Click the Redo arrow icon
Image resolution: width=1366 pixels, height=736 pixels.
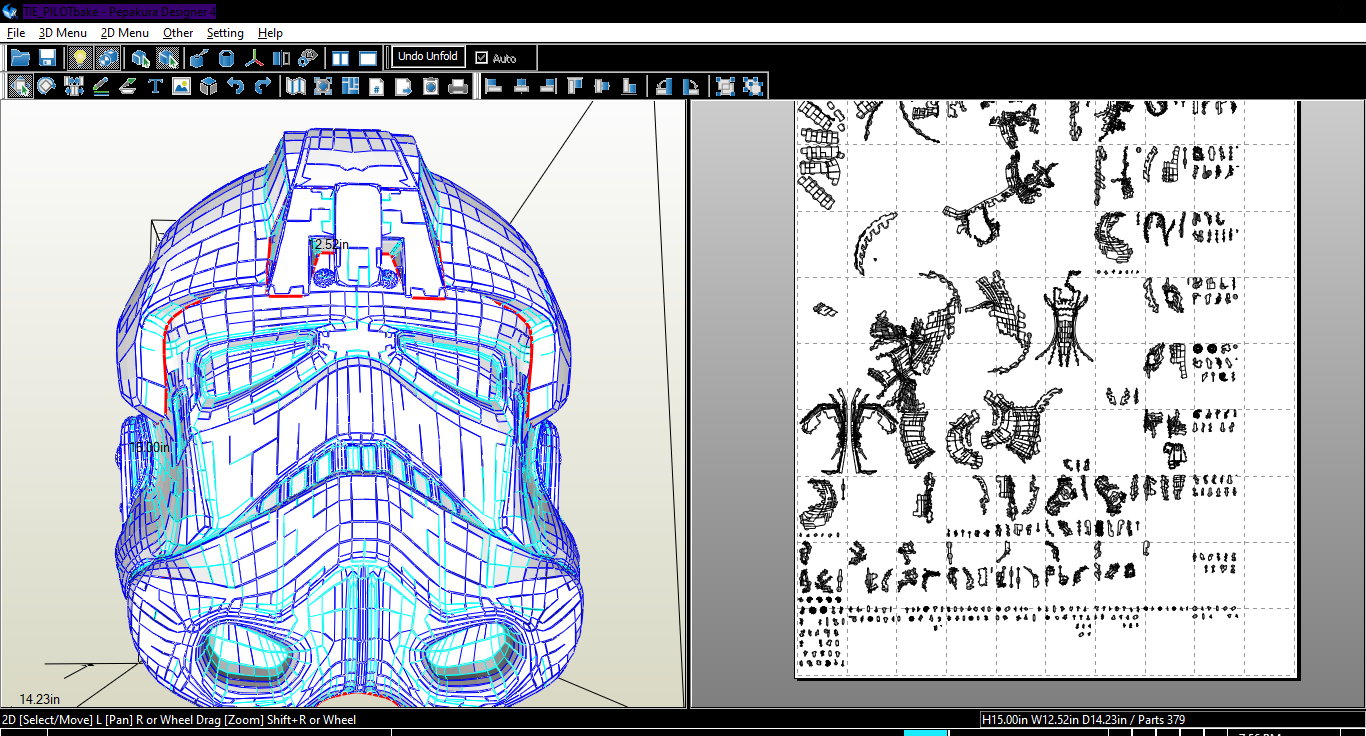tap(262, 86)
